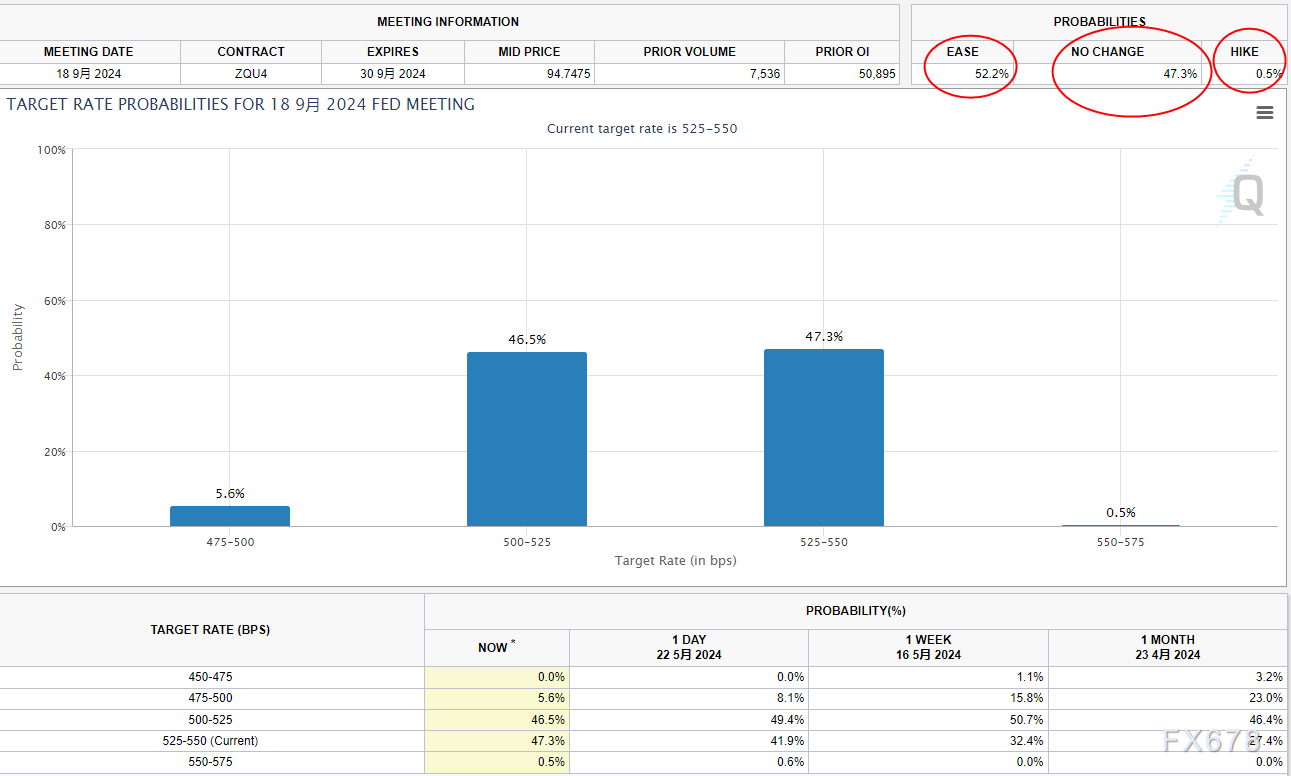This screenshot has height=776, width=1291.
Task: Click the 500-525 bar showing 46.5%
Action: pos(526,439)
